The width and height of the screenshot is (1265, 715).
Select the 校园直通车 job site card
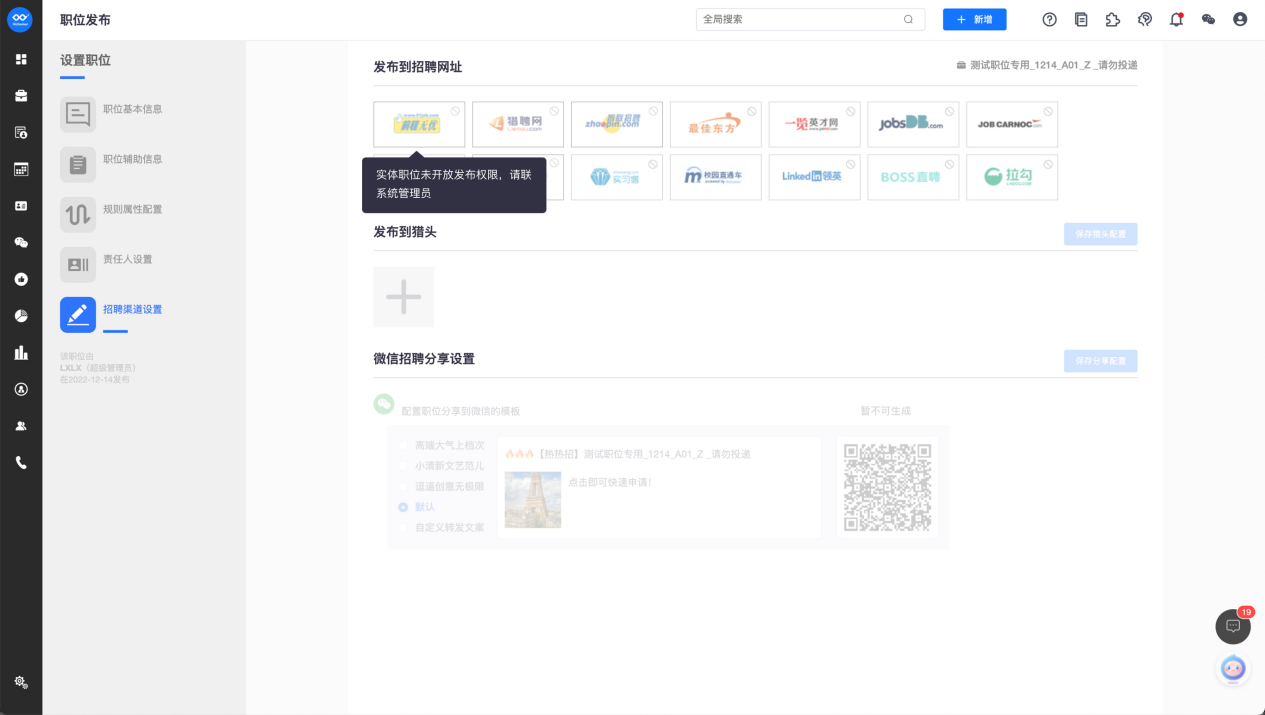pos(716,177)
